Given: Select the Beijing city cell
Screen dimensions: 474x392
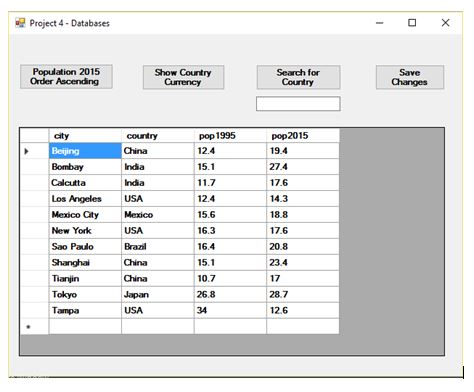Looking at the screenshot, I should point(85,151).
